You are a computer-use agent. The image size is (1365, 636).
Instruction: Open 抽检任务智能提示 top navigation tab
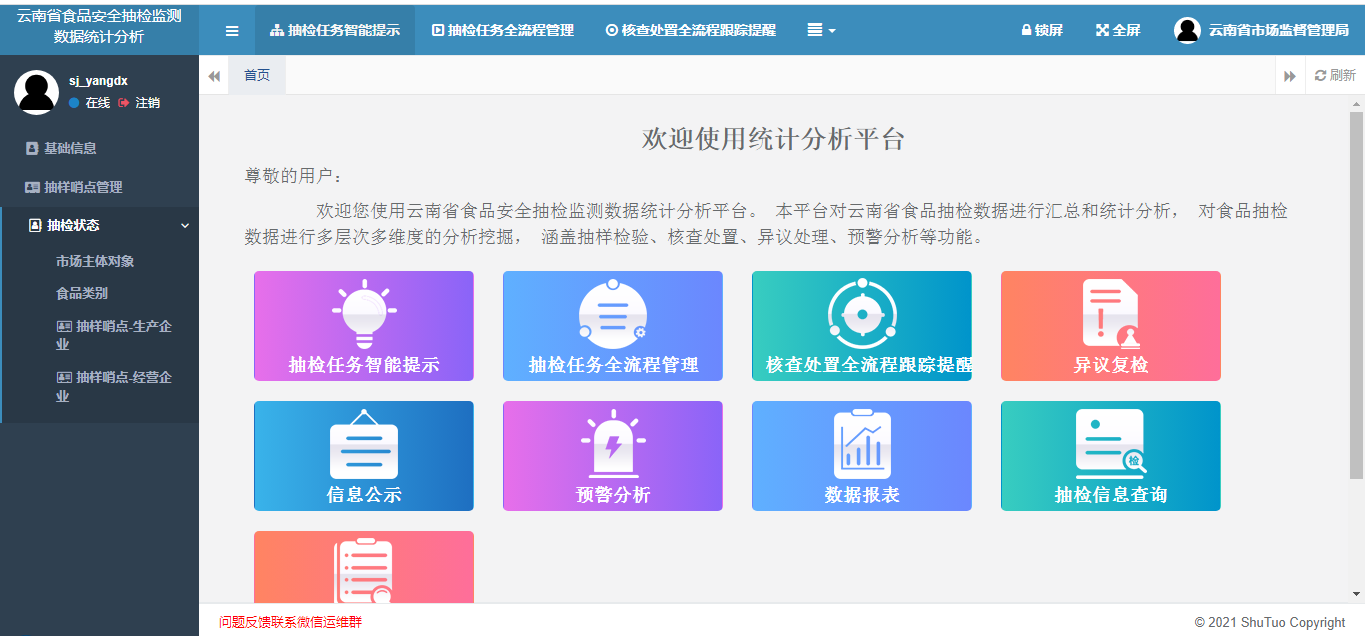point(335,31)
